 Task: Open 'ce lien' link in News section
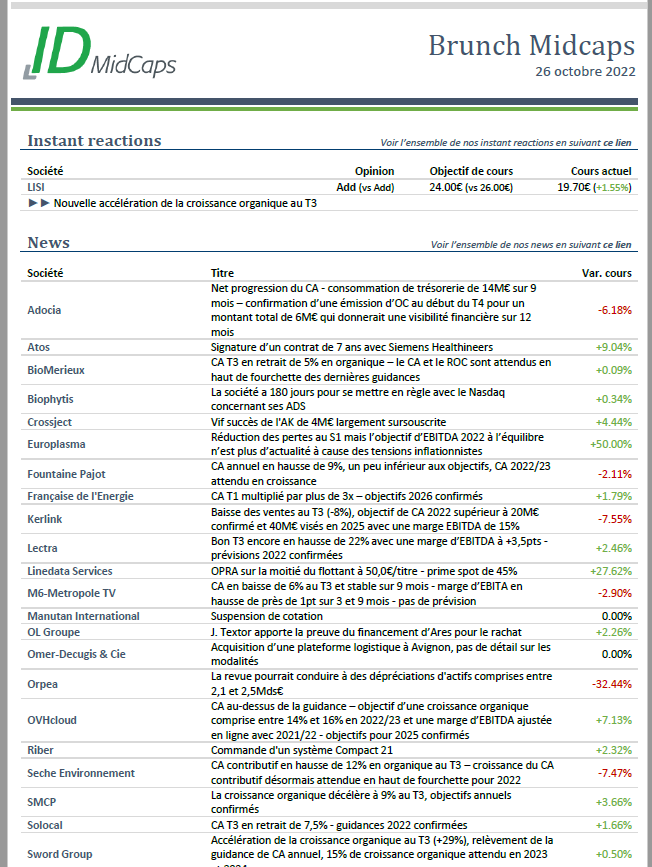click(617, 244)
